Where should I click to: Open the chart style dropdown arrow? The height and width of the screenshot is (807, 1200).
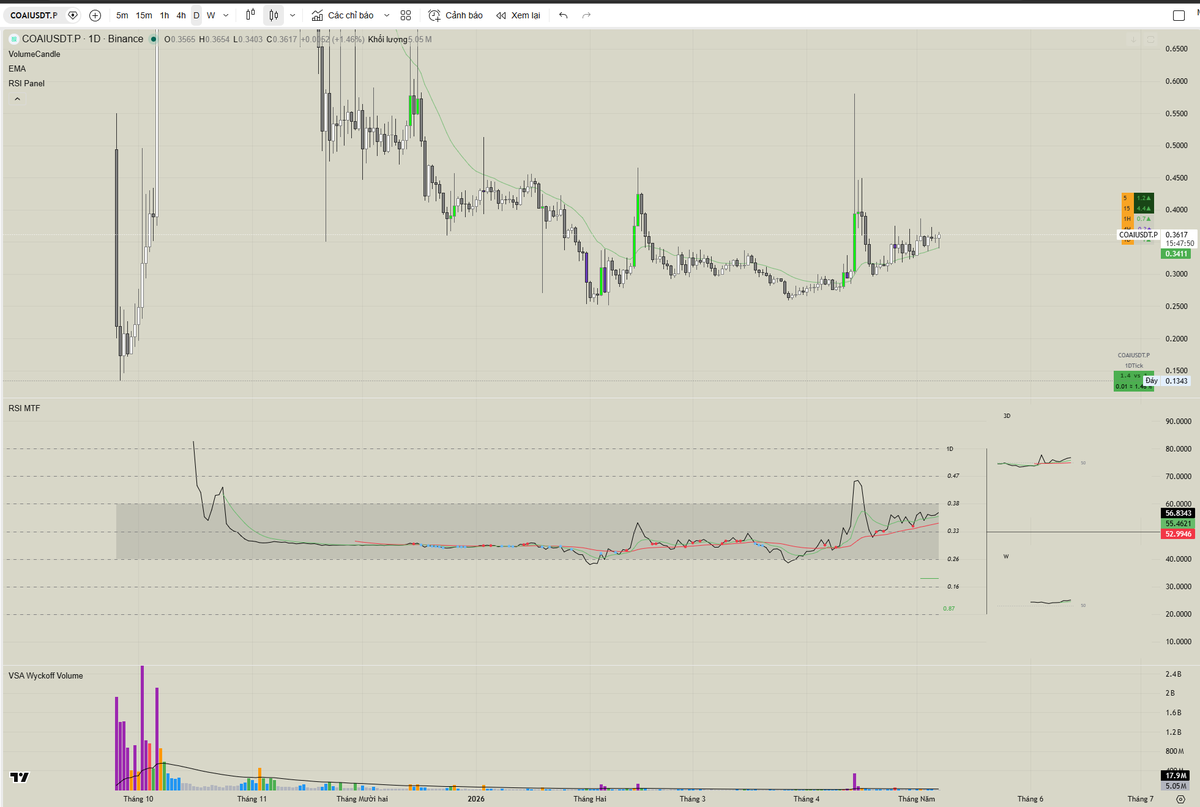pos(292,15)
